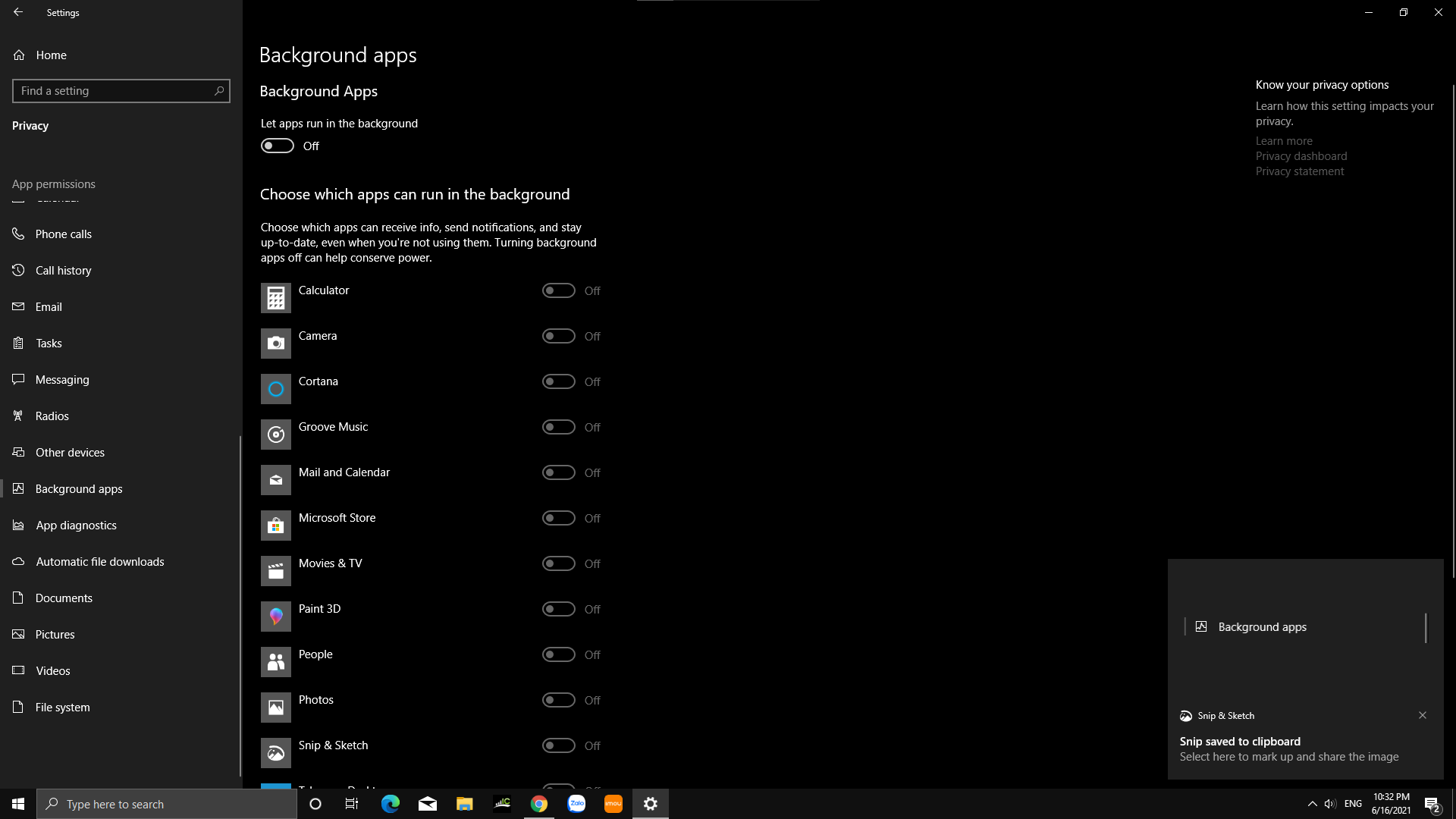This screenshot has height=819, width=1456.
Task: Toggle Mail and Calendar background switch
Action: tap(559, 472)
